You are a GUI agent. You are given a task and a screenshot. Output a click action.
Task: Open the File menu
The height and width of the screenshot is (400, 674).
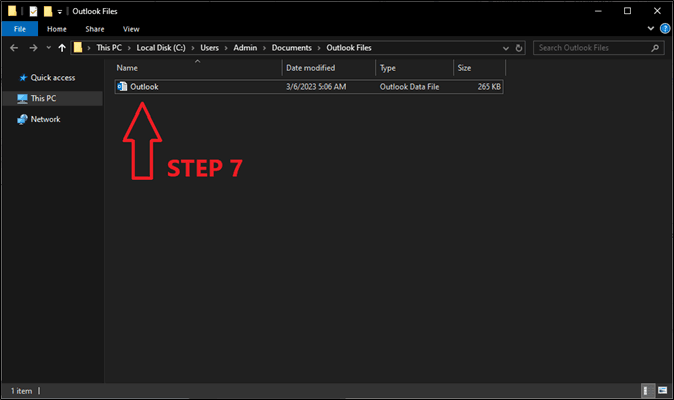[17, 30]
